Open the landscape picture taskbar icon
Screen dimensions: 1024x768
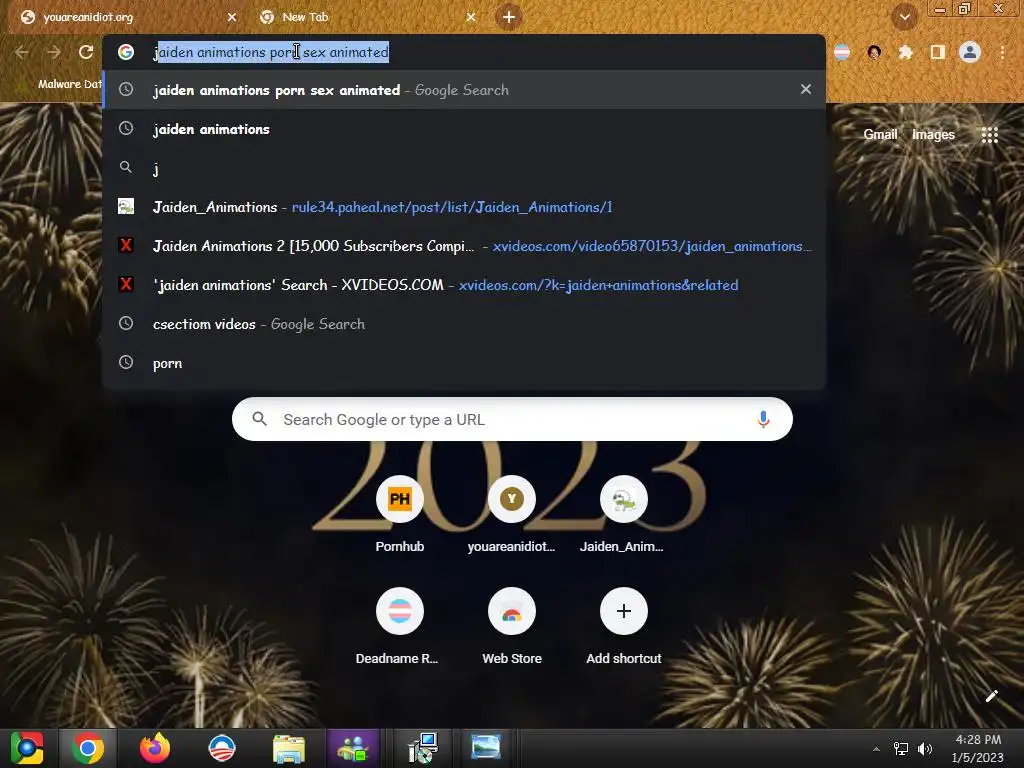[486, 748]
